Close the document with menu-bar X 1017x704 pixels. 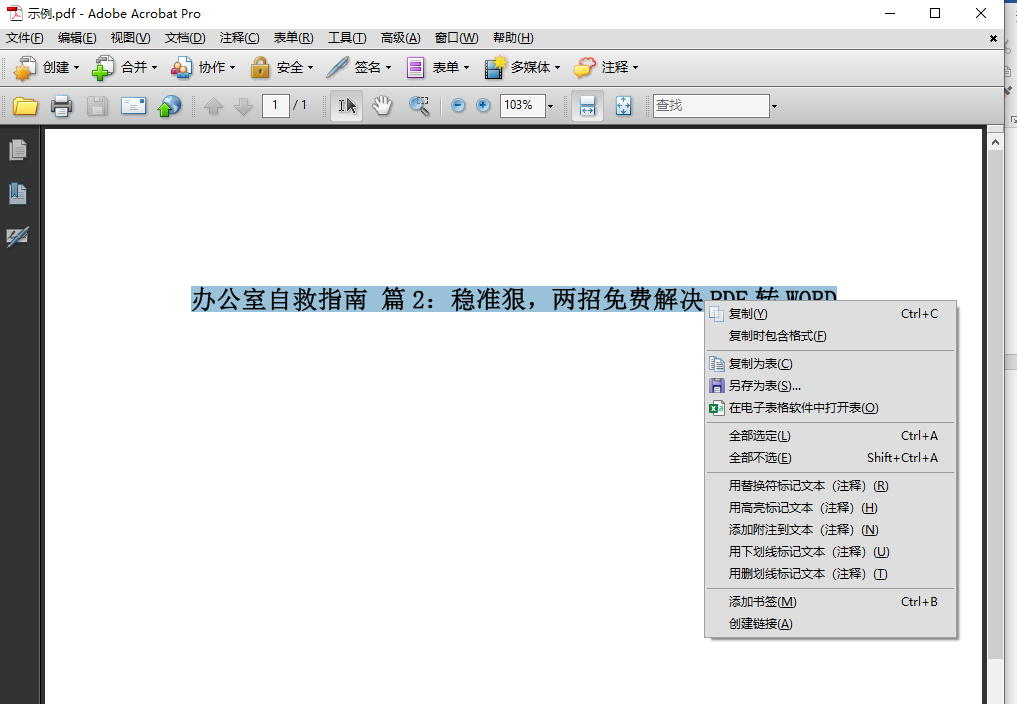[993, 39]
